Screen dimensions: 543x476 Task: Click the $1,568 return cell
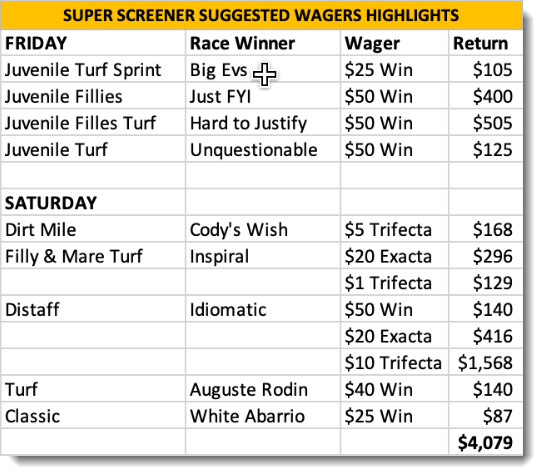[x=486, y=362]
